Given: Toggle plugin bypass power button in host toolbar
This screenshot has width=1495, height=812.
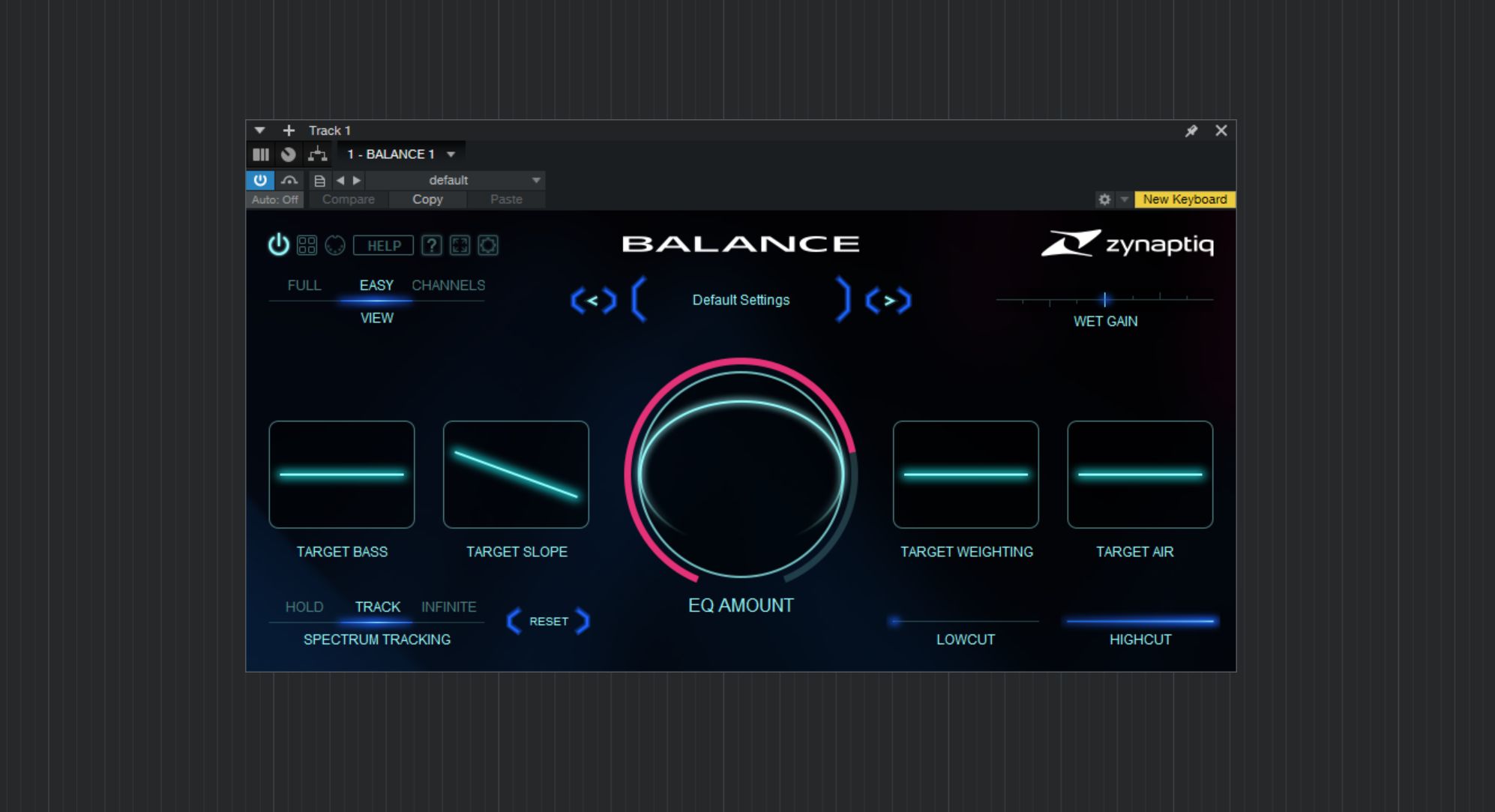Looking at the screenshot, I should point(260,180).
